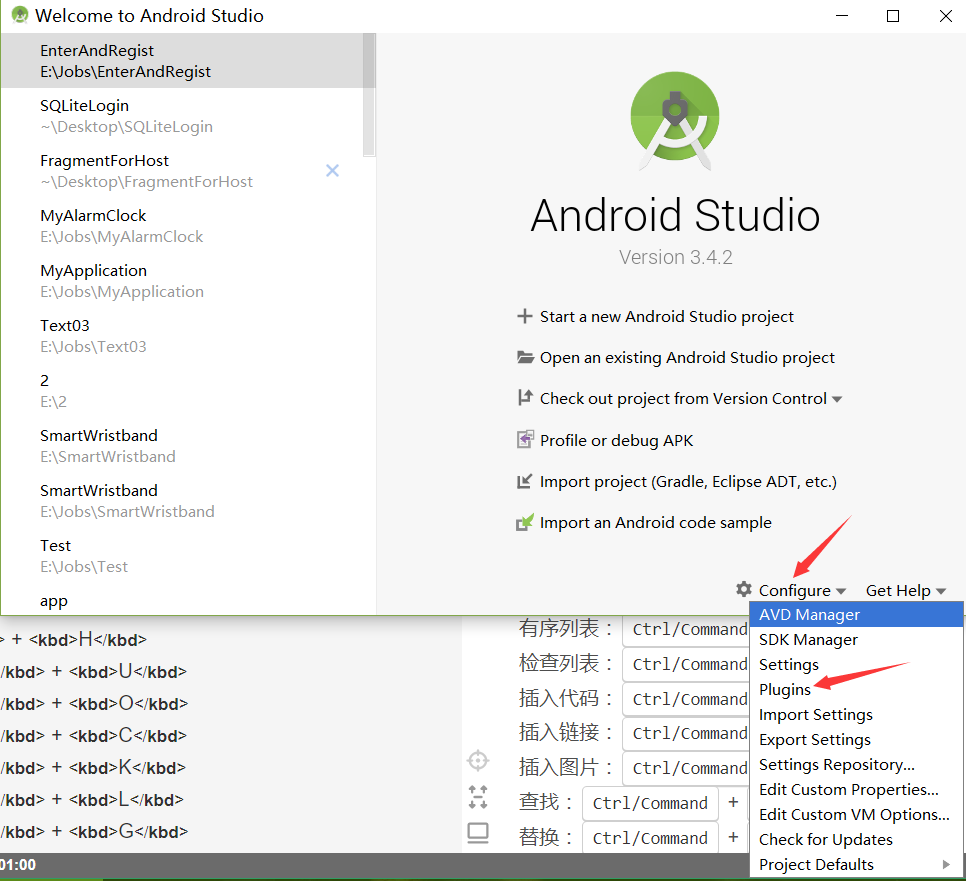966x881 pixels.
Task: Click the 01:00 timestamp in bottom bar
Action: pos(18,864)
